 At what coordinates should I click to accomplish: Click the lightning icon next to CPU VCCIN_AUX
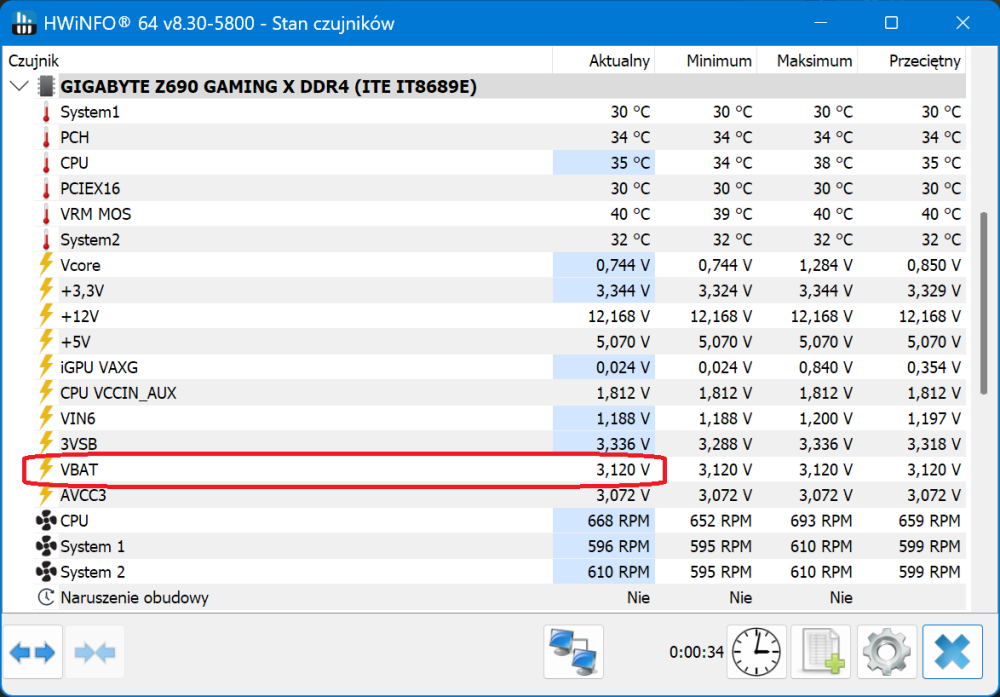(46, 392)
